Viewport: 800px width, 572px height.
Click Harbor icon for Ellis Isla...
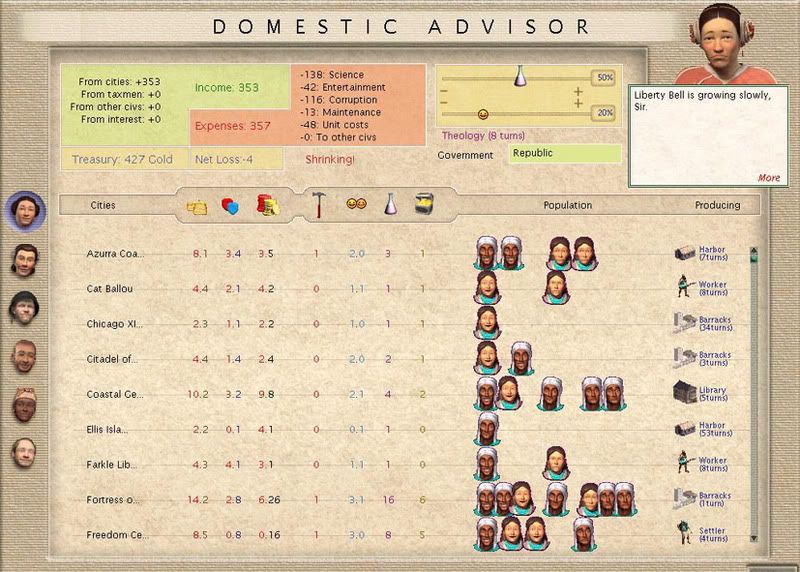(685, 429)
